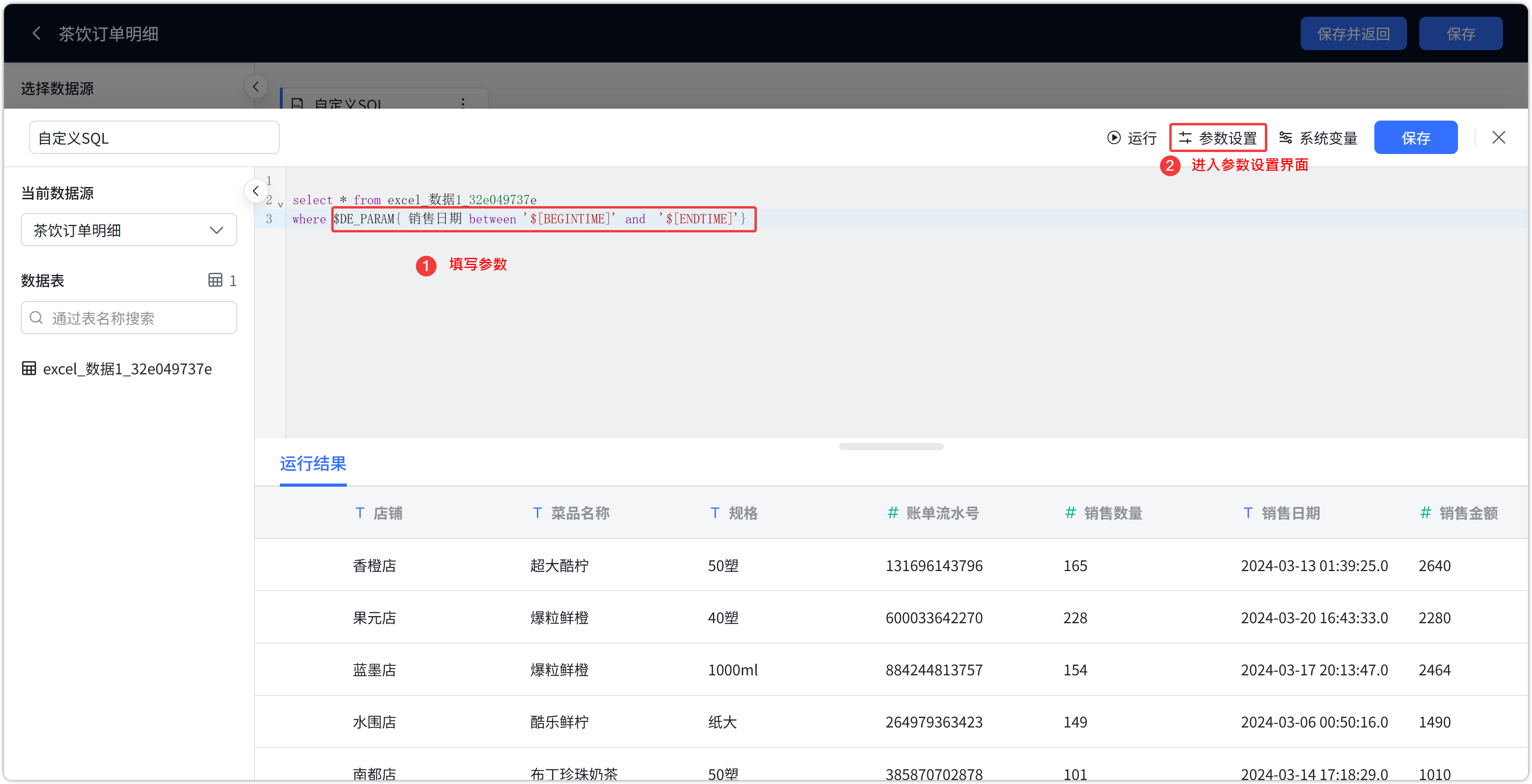
Task: Select cell 酷乐鲜柠
Action: click(559, 722)
